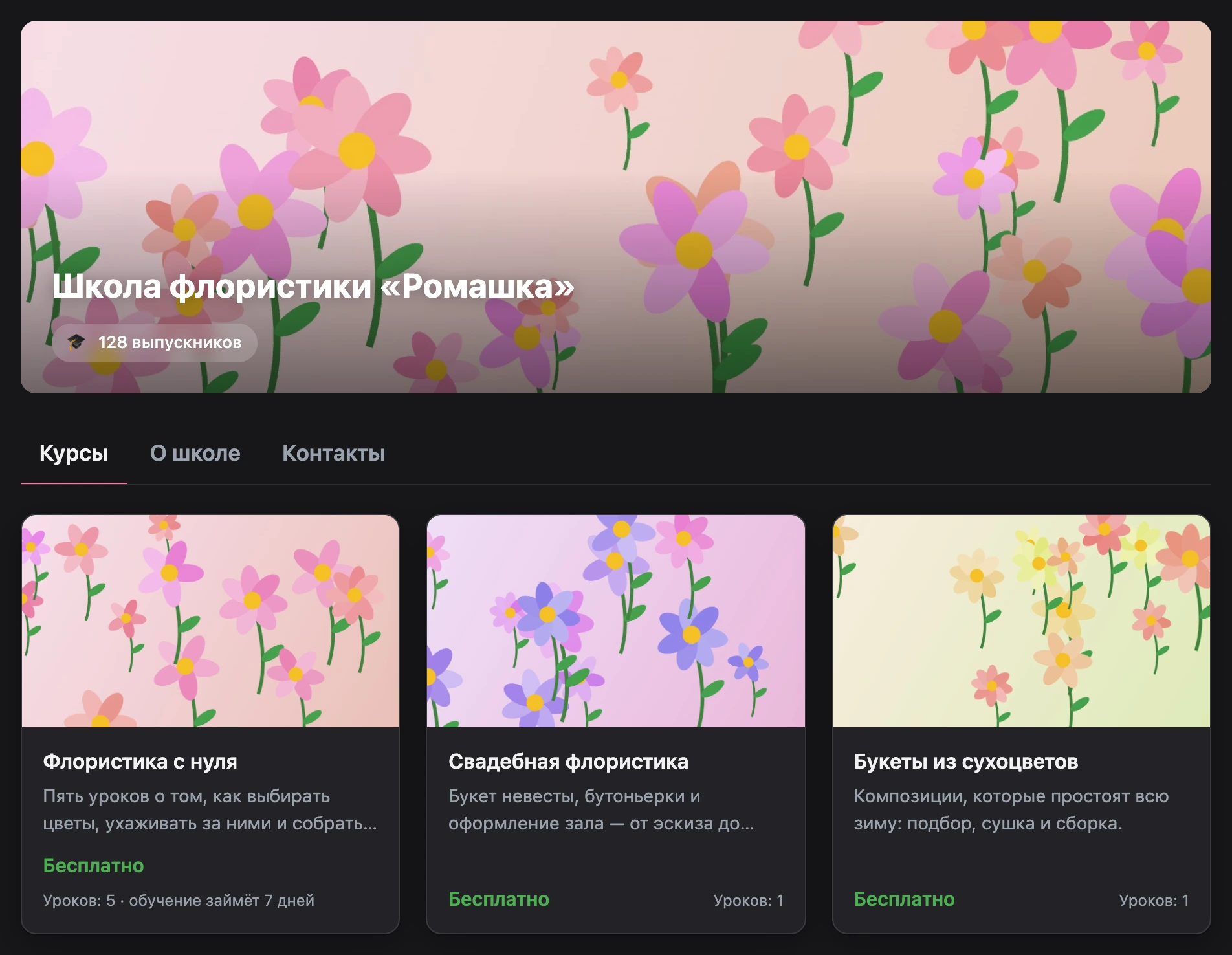Open the Флористика с нуля course title
The width and height of the screenshot is (1232, 955).
pos(140,762)
